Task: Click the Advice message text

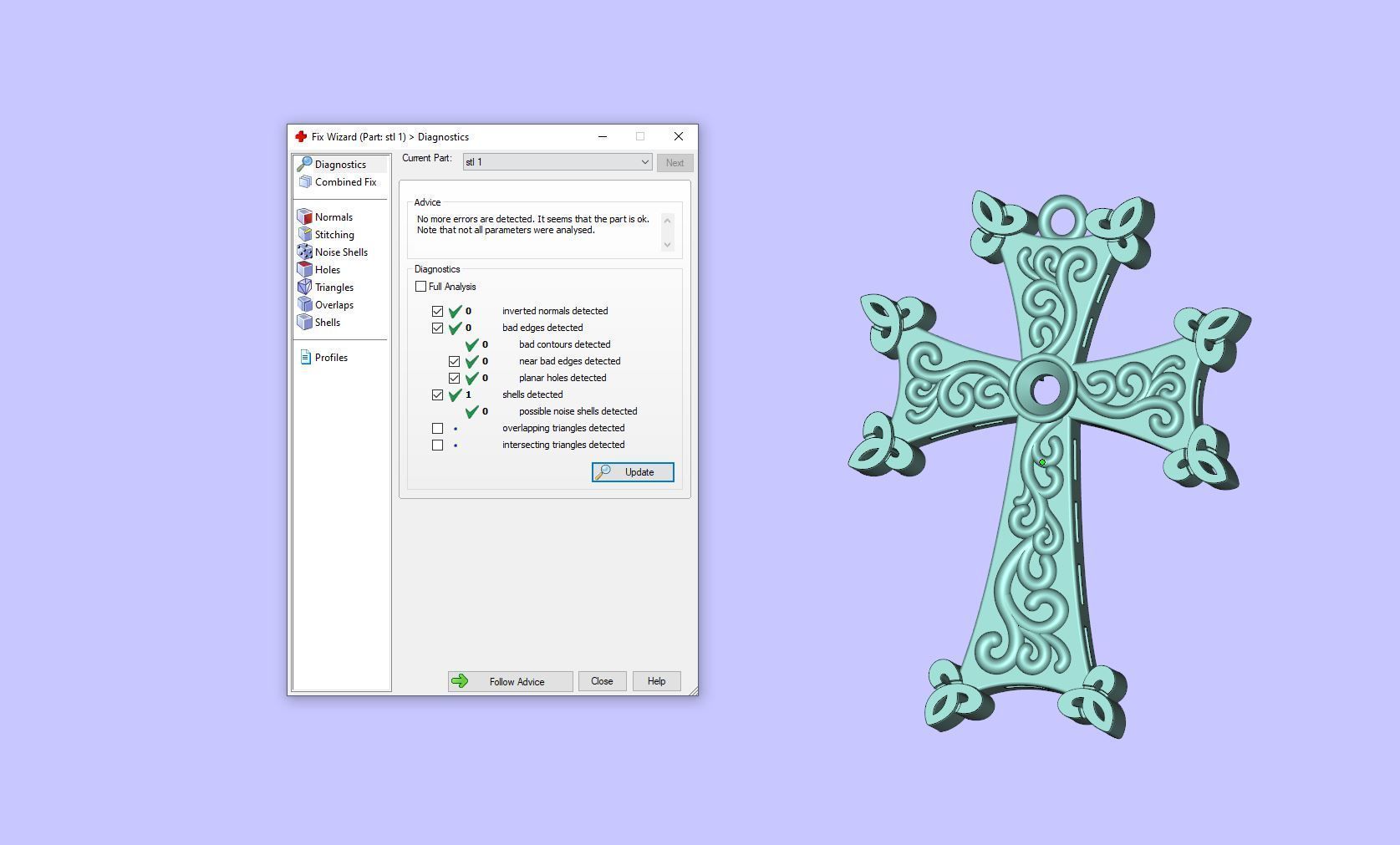Action: coord(533,225)
